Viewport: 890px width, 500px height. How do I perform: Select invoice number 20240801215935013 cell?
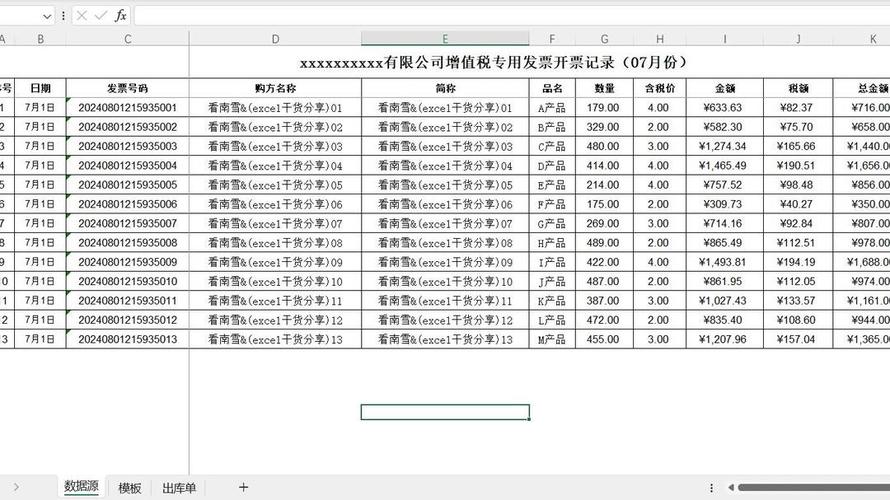(x=128, y=339)
